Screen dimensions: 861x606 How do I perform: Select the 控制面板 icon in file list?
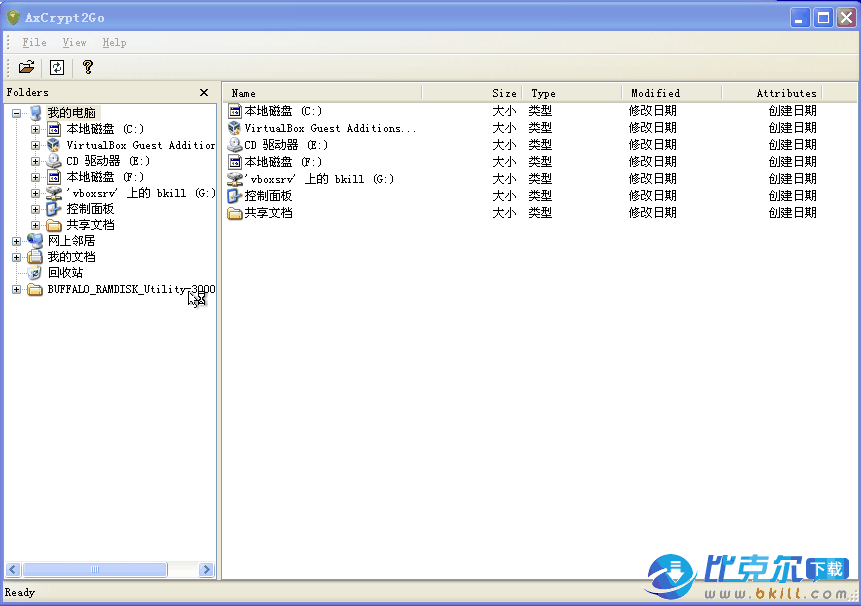[x=235, y=196]
